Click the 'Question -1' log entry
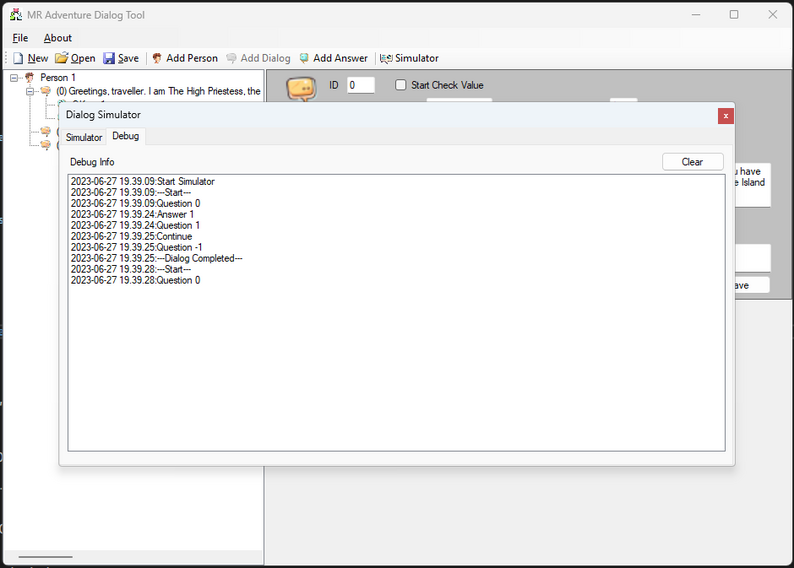 pyautogui.click(x=136, y=248)
